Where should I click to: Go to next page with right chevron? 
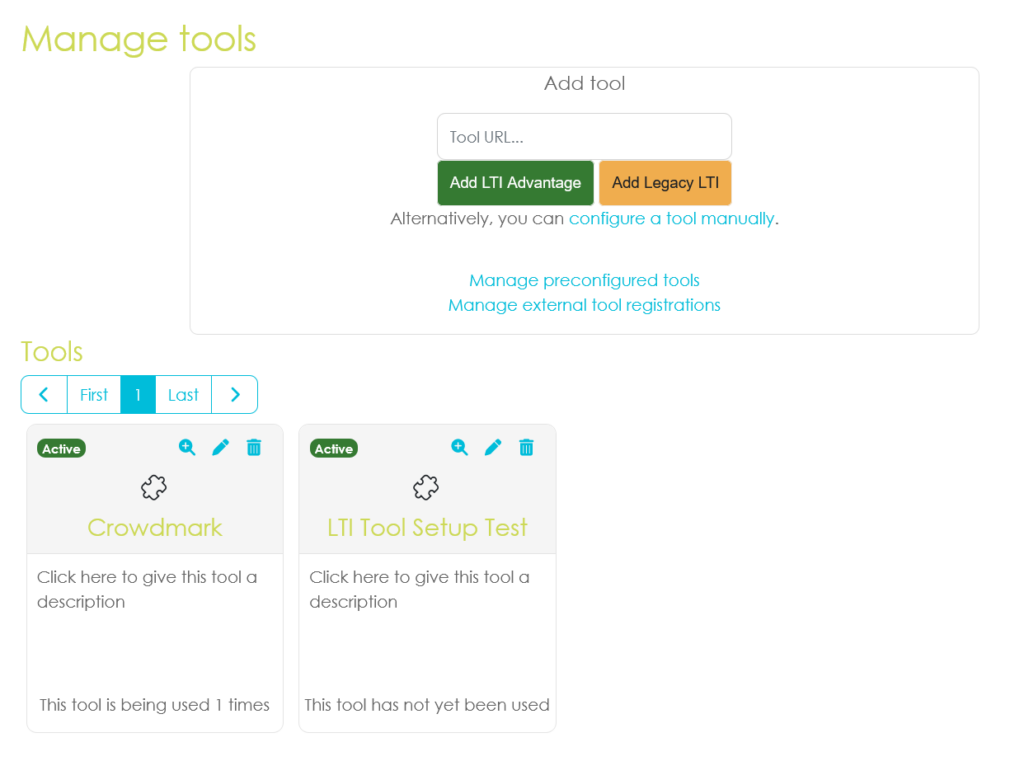pos(235,395)
